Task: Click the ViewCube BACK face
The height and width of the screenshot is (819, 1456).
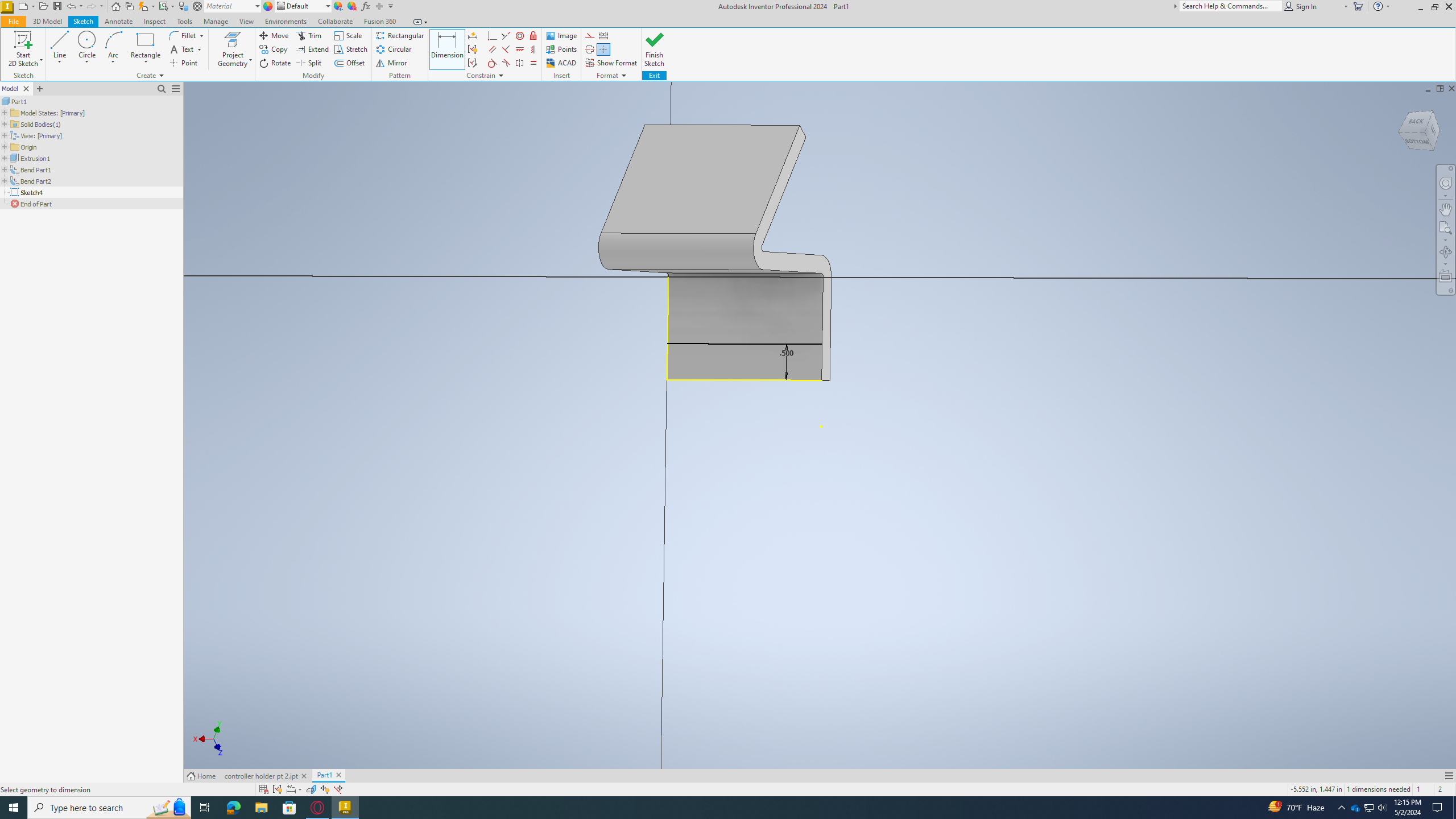Action: click(1416, 121)
